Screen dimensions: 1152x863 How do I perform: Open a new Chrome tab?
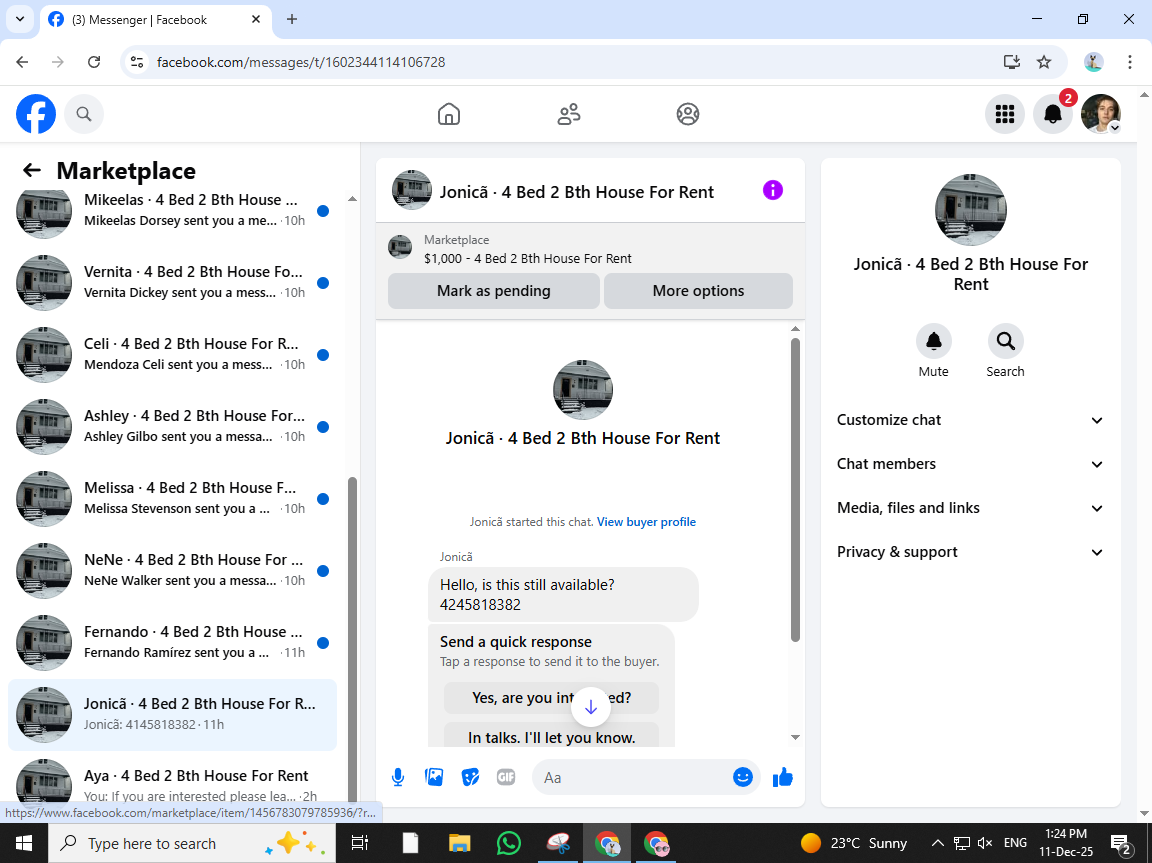tap(292, 20)
